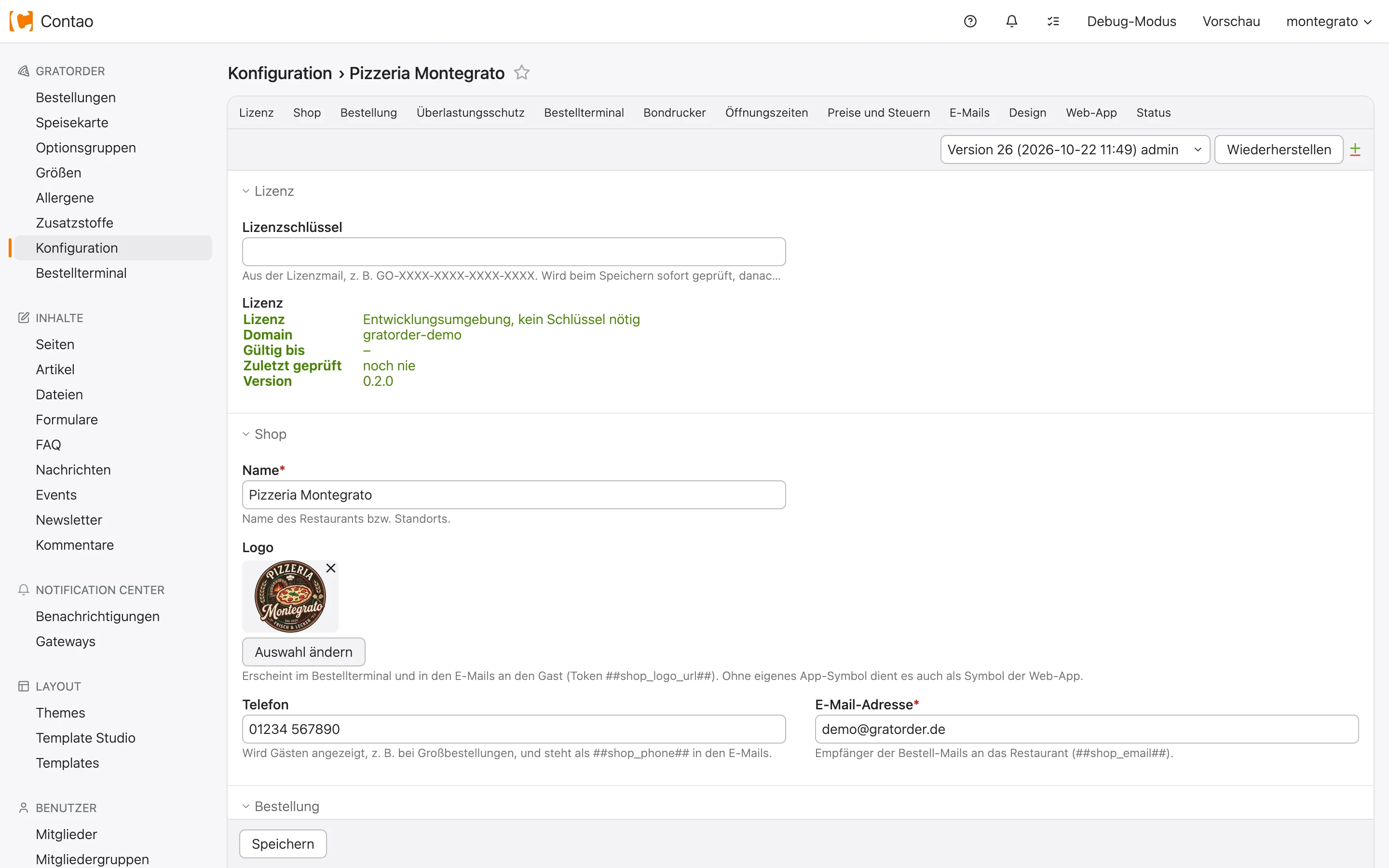
Task: Click the Pizzeria Montegrato logo thumbnail
Action: tap(290, 597)
